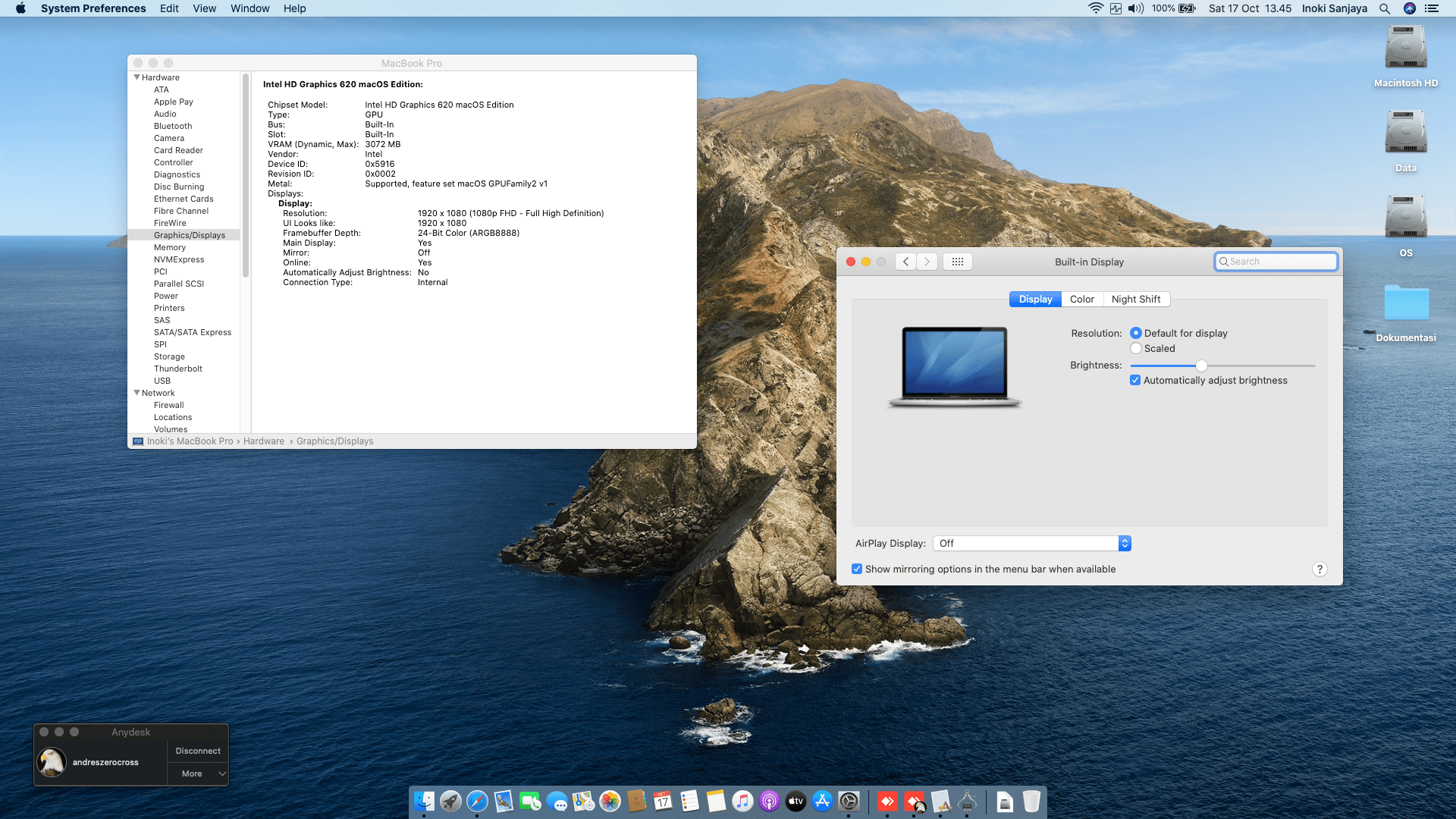Open Contacts from the Dock
This screenshot has width=1456, height=819.
tap(636, 801)
